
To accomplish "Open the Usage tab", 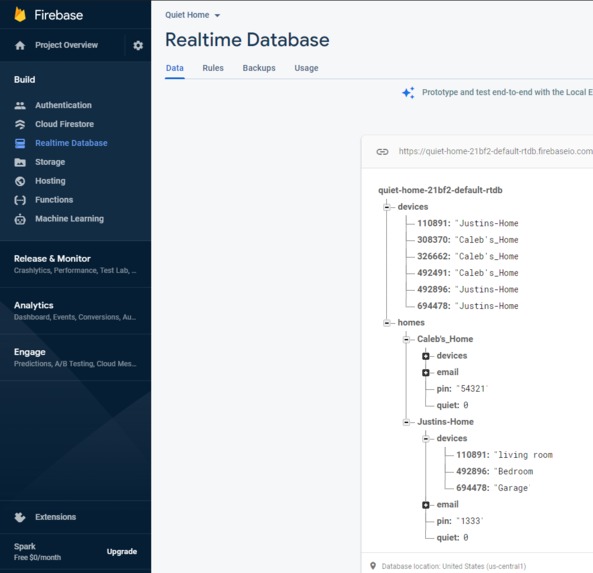I will click(x=306, y=68).
